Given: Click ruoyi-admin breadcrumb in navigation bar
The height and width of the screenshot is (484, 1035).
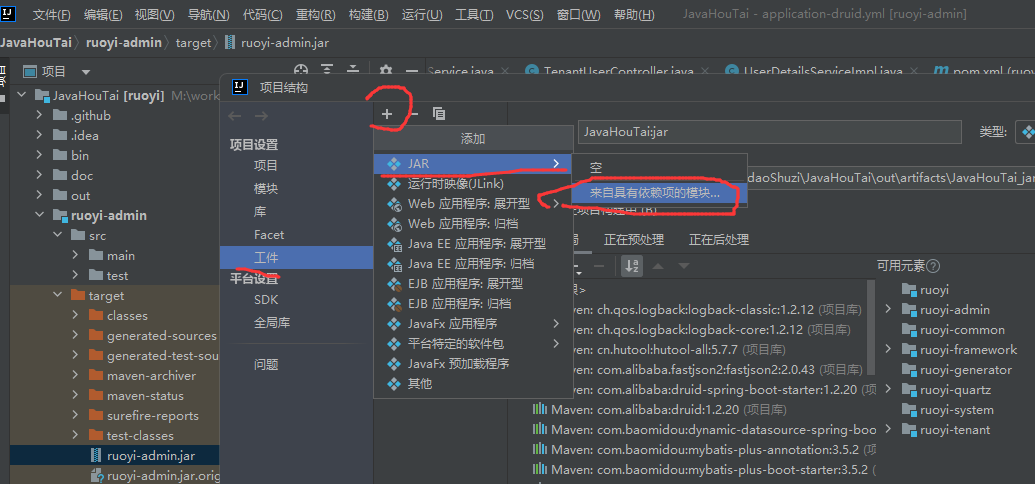Looking at the screenshot, I should tap(123, 43).
